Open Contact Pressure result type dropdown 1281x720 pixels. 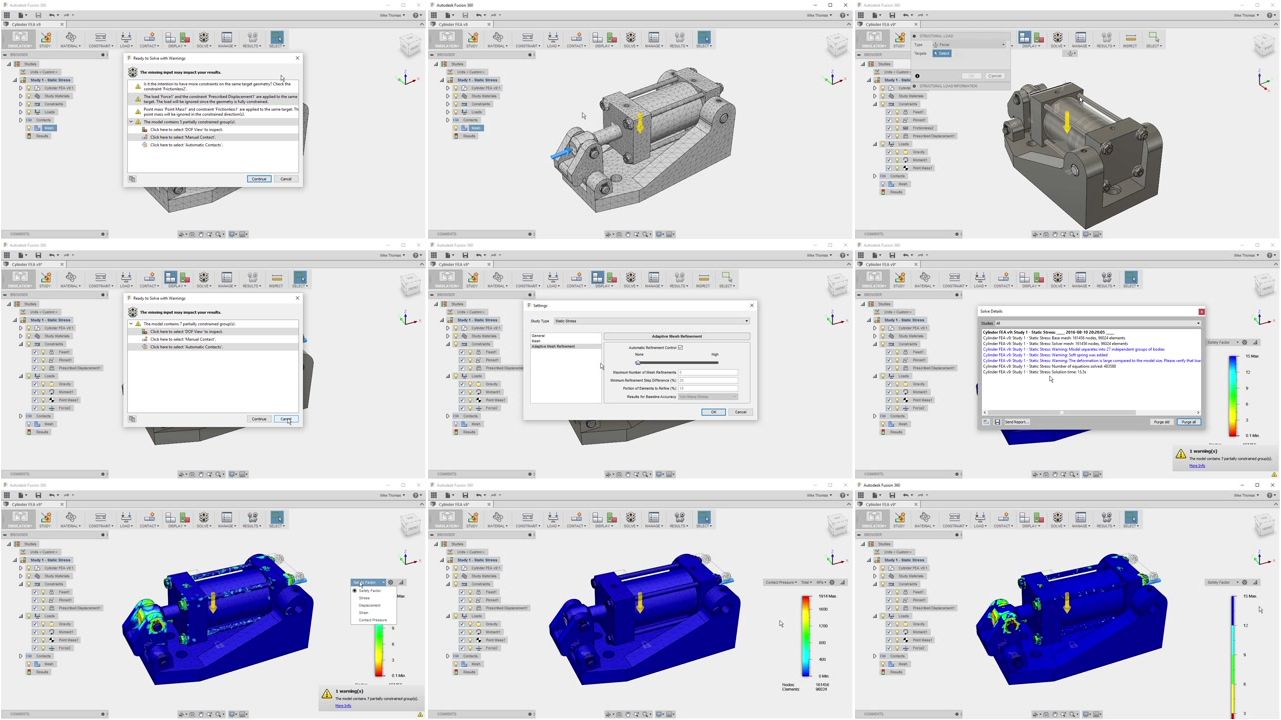[781, 582]
